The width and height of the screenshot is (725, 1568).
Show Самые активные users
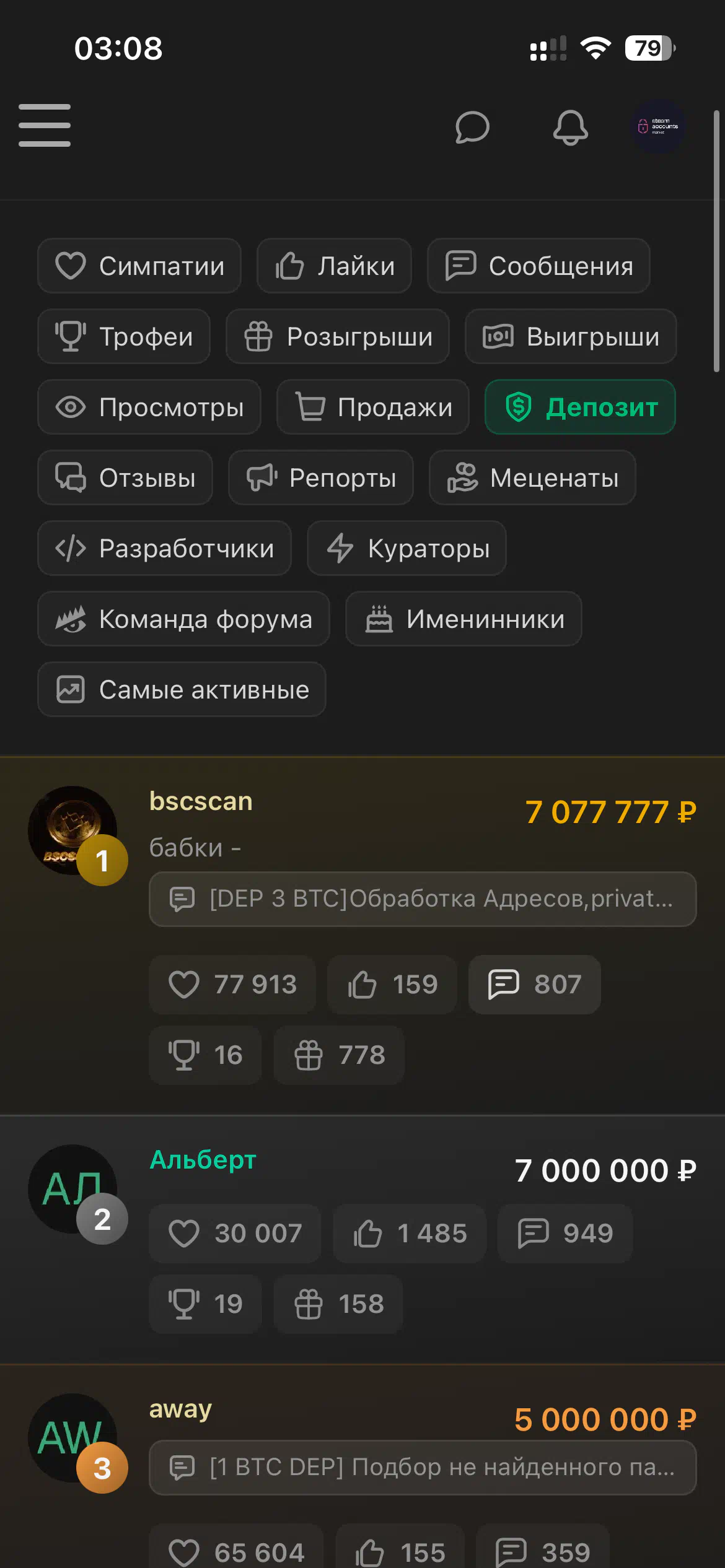[182, 689]
